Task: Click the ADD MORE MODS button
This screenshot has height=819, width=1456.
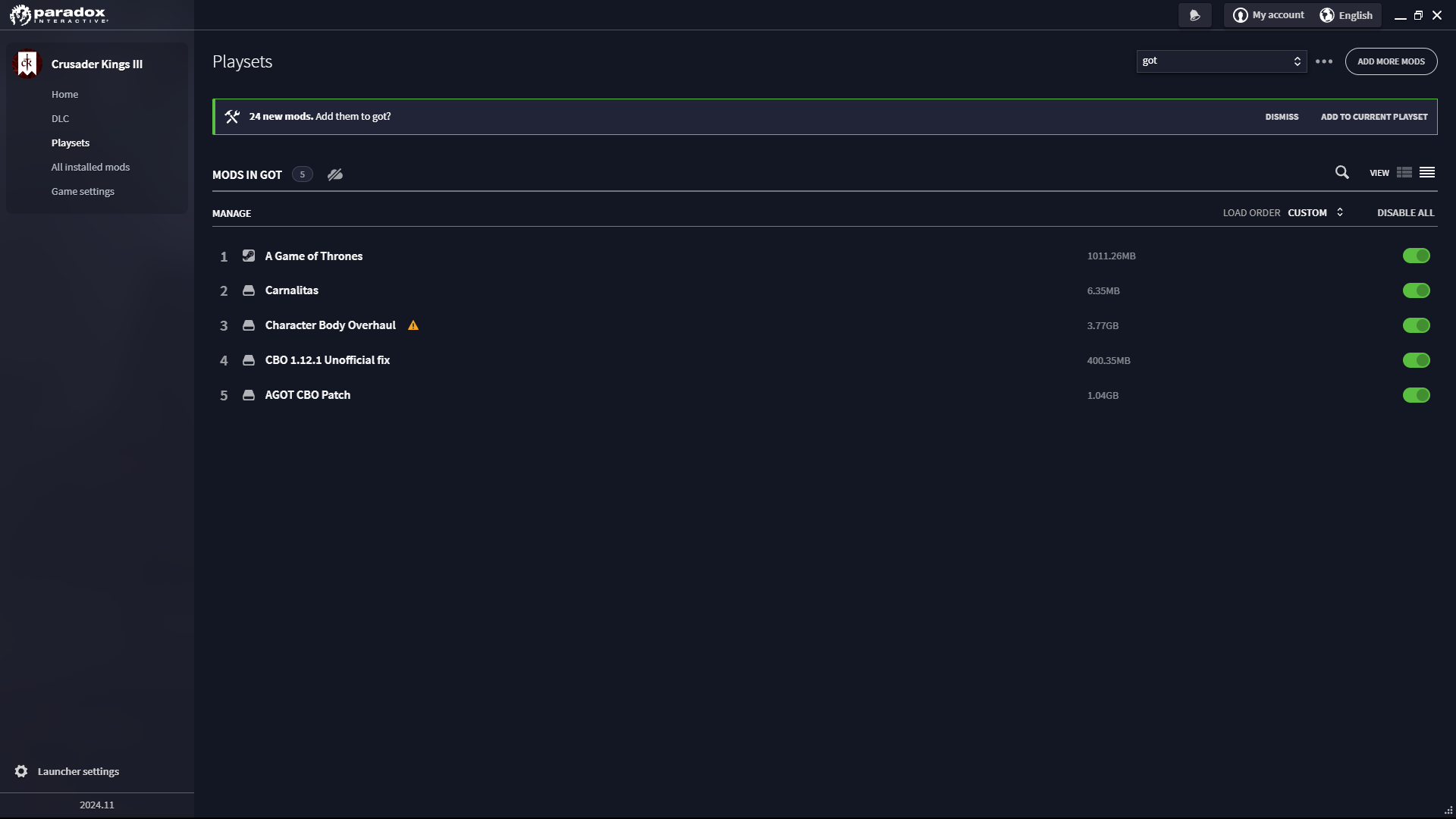Action: click(1392, 61)
